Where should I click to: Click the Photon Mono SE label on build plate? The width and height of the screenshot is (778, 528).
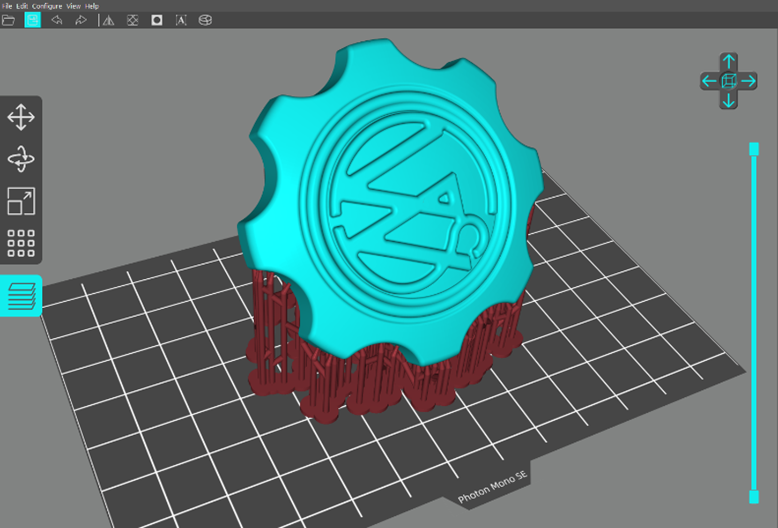click(x=492, y=487)
